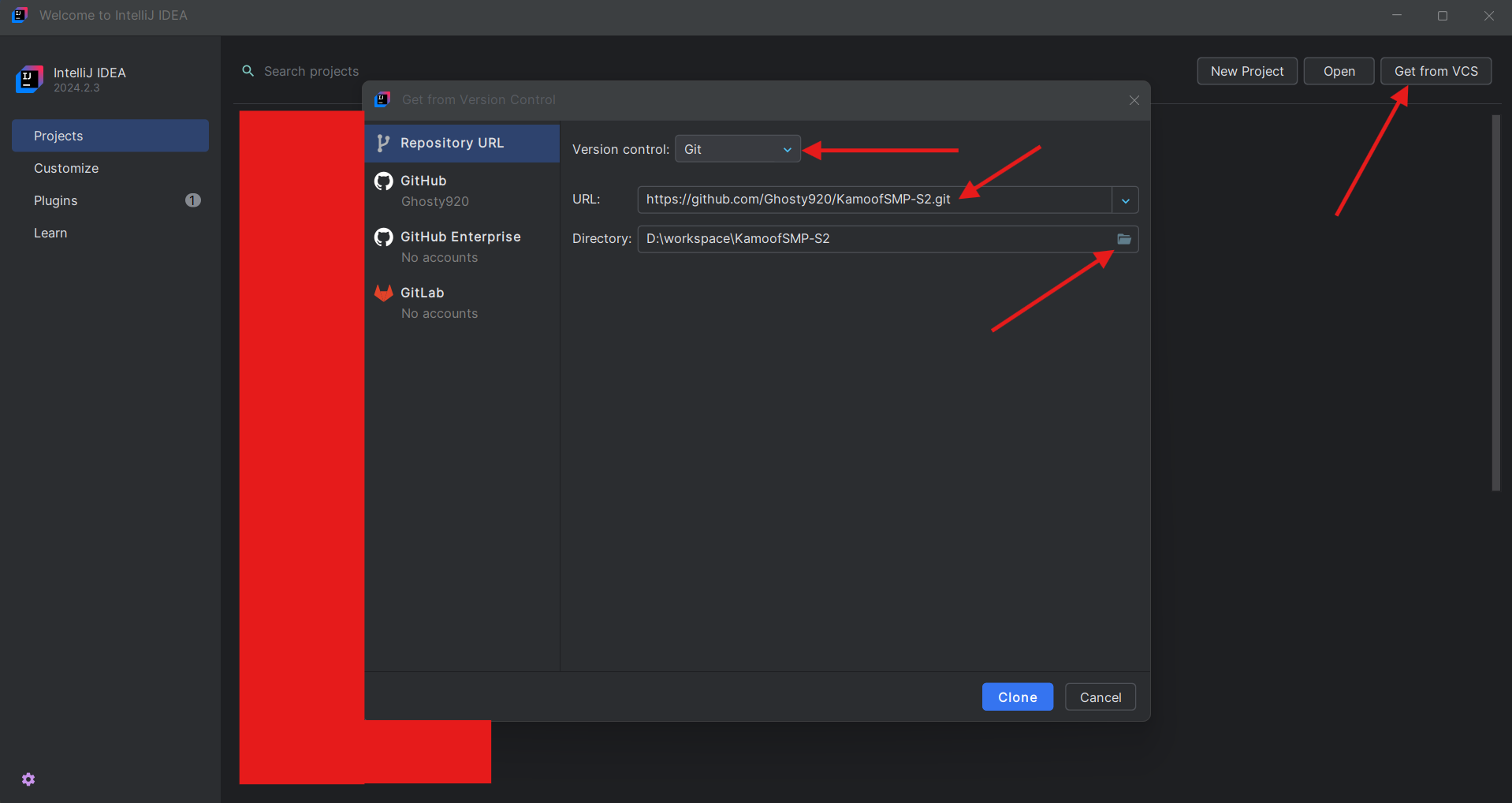Select GitHub Enterprise in the source list
The height and width of the screenshot is (803, 1512).
coord(462,246)
